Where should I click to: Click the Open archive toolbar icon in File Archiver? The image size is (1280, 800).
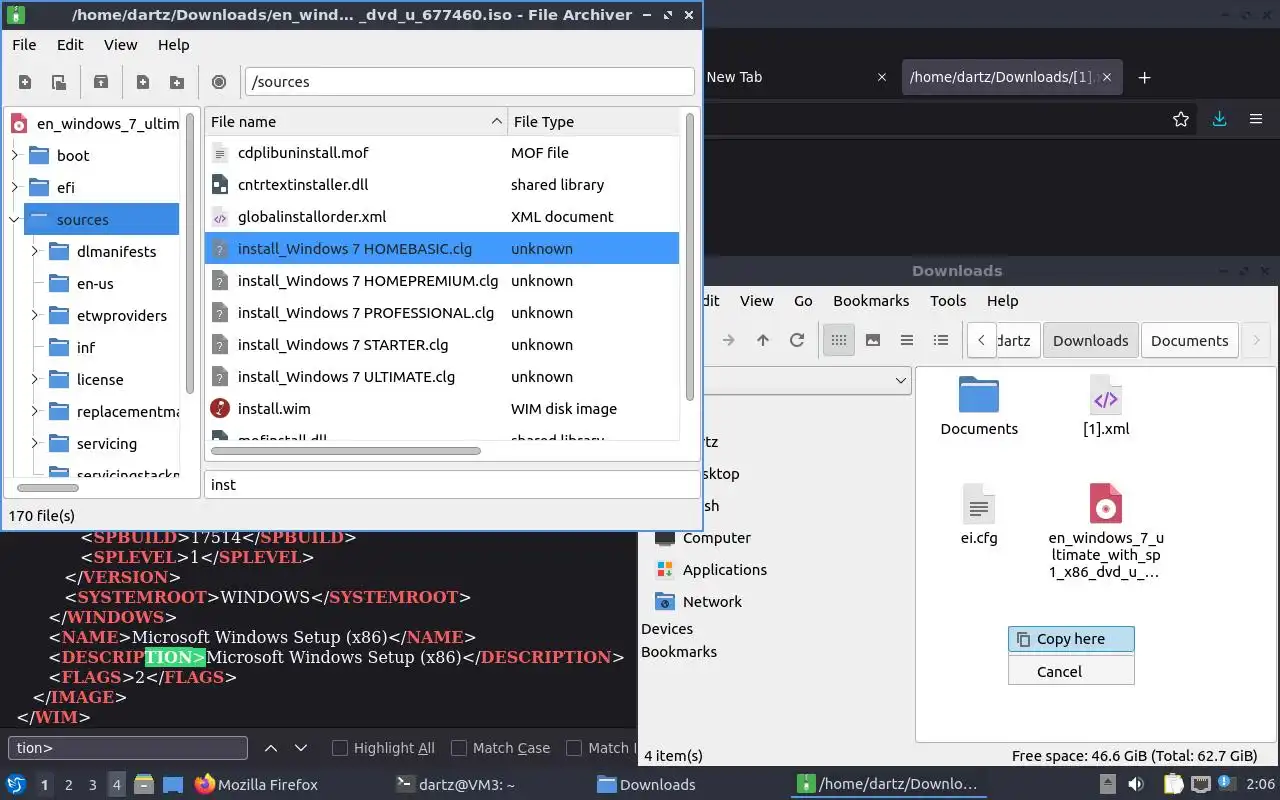(59, 82)
